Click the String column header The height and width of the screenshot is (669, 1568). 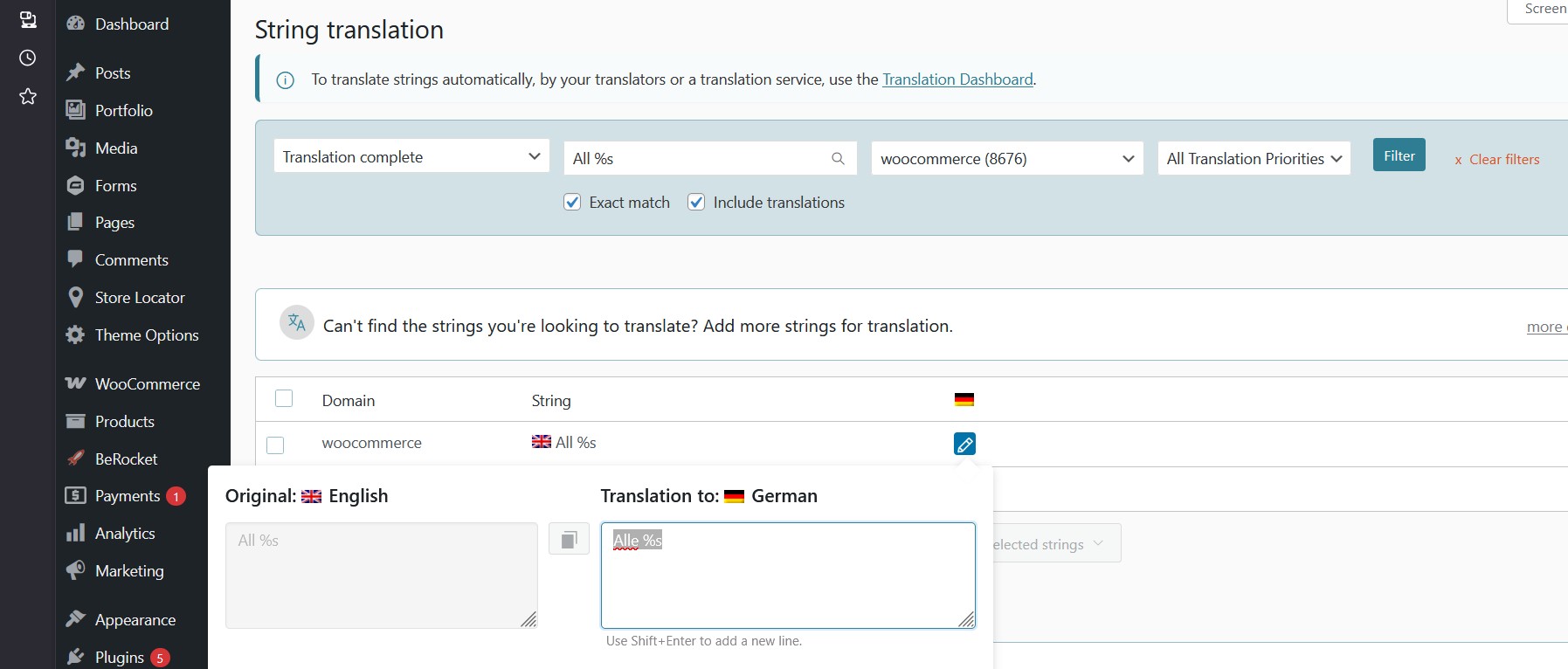pos(551,401)
